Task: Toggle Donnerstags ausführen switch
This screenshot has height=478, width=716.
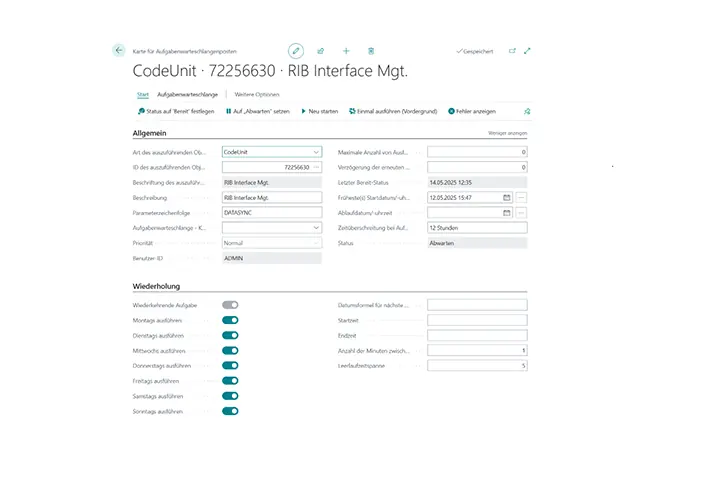Action: [x=230, y=366]
